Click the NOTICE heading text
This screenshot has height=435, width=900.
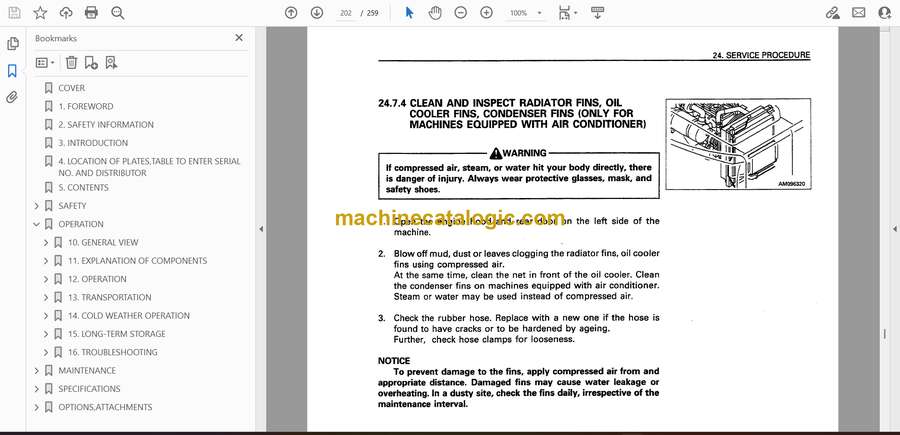[x=394, y=361]
